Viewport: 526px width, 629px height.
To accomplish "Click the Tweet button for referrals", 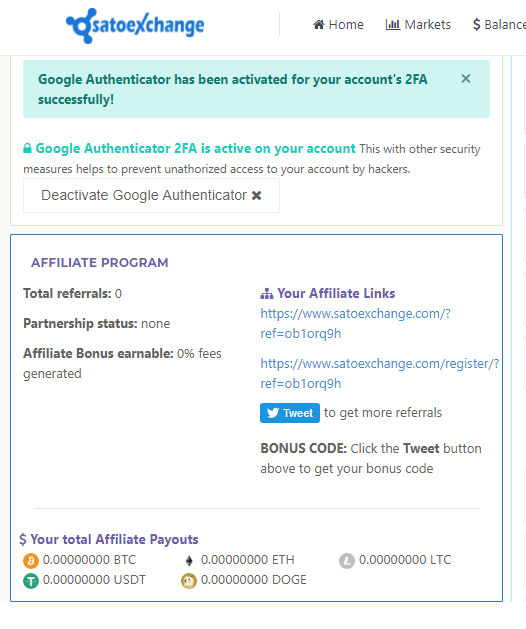I will (x=290, y=413).
